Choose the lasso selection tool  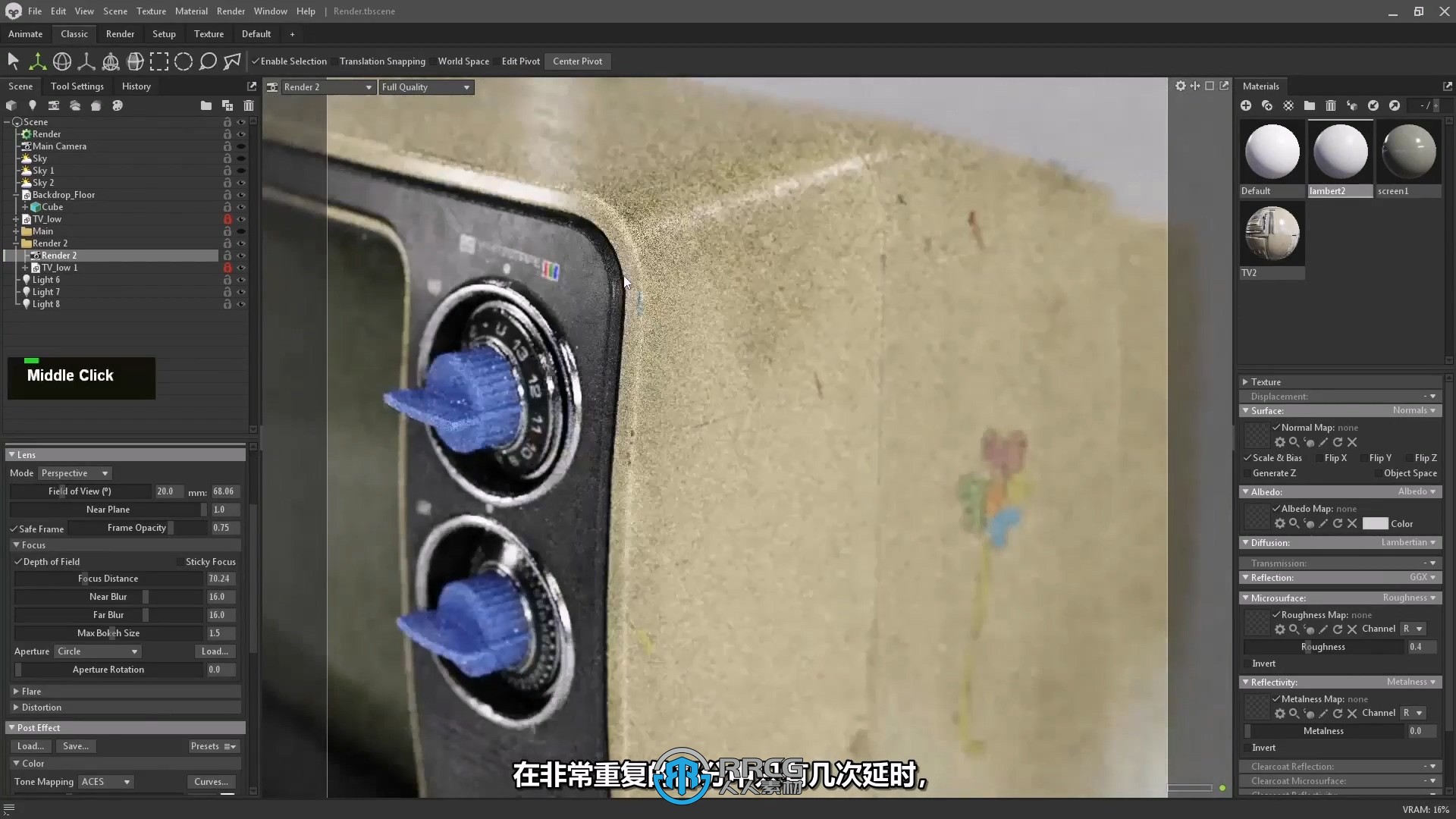(x=208, y=61)
